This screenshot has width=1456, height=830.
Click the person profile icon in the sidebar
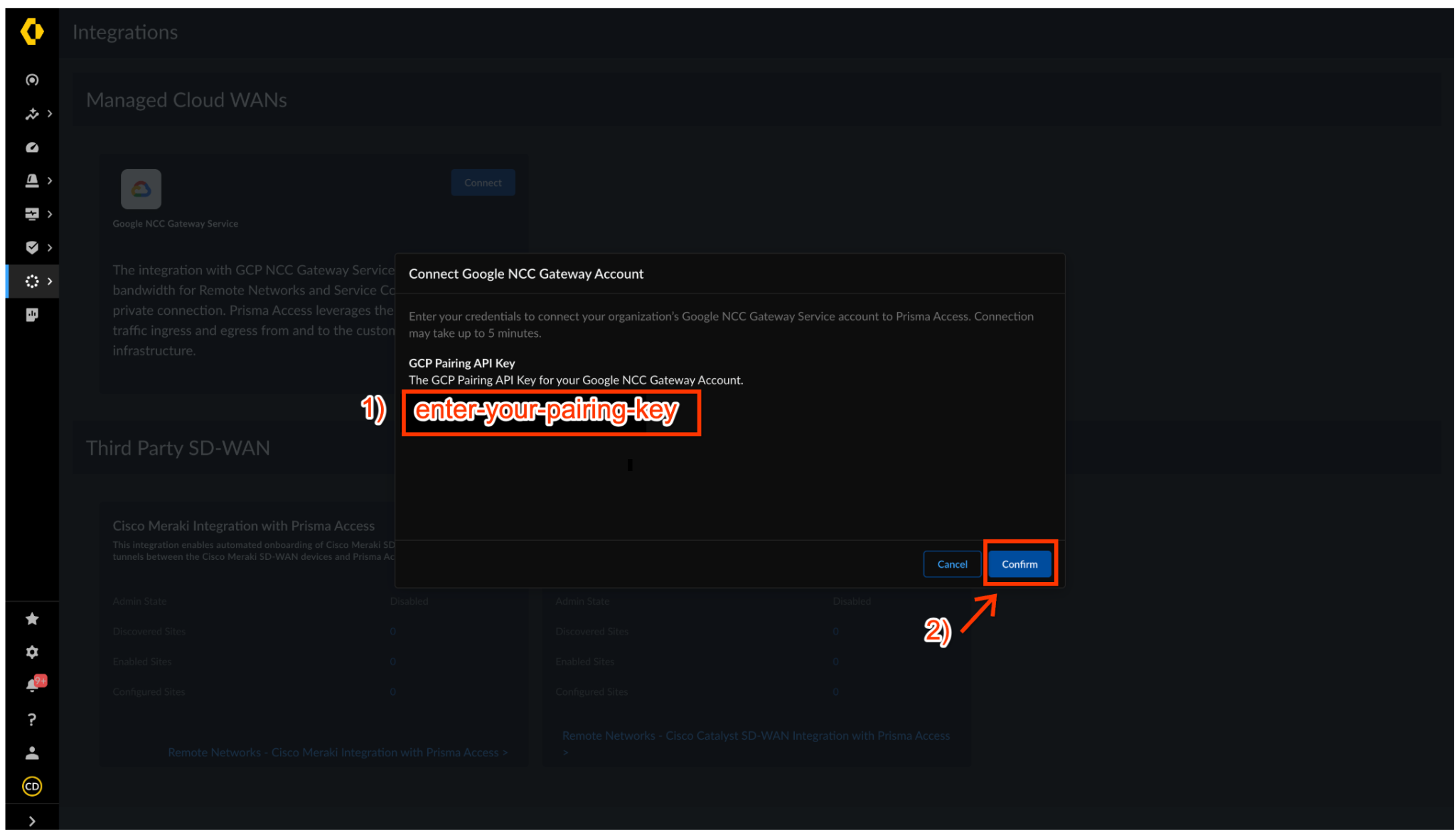point(32,753)
